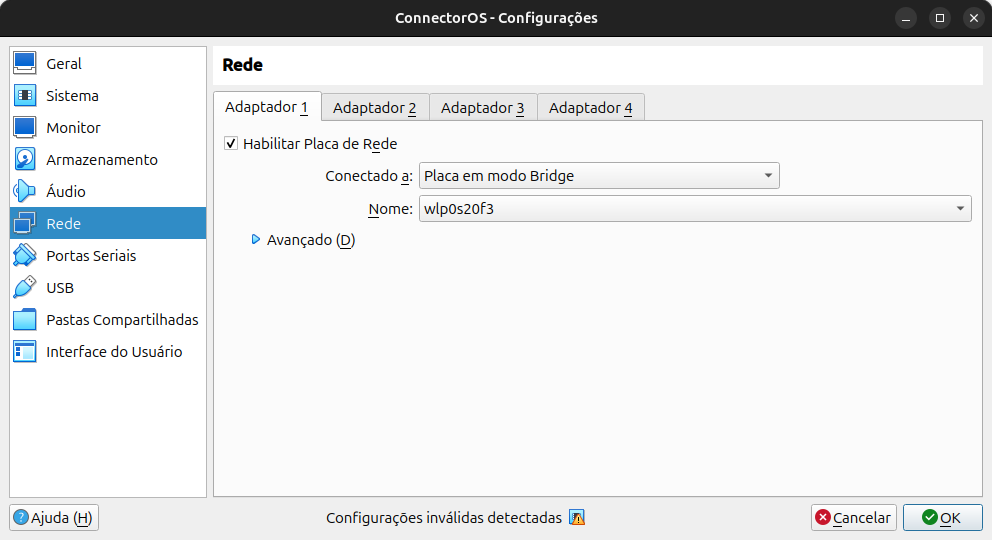This screenshot has width=992, height=540.
Task: Open the Áudio speaker icon
Action: point(25,192)
